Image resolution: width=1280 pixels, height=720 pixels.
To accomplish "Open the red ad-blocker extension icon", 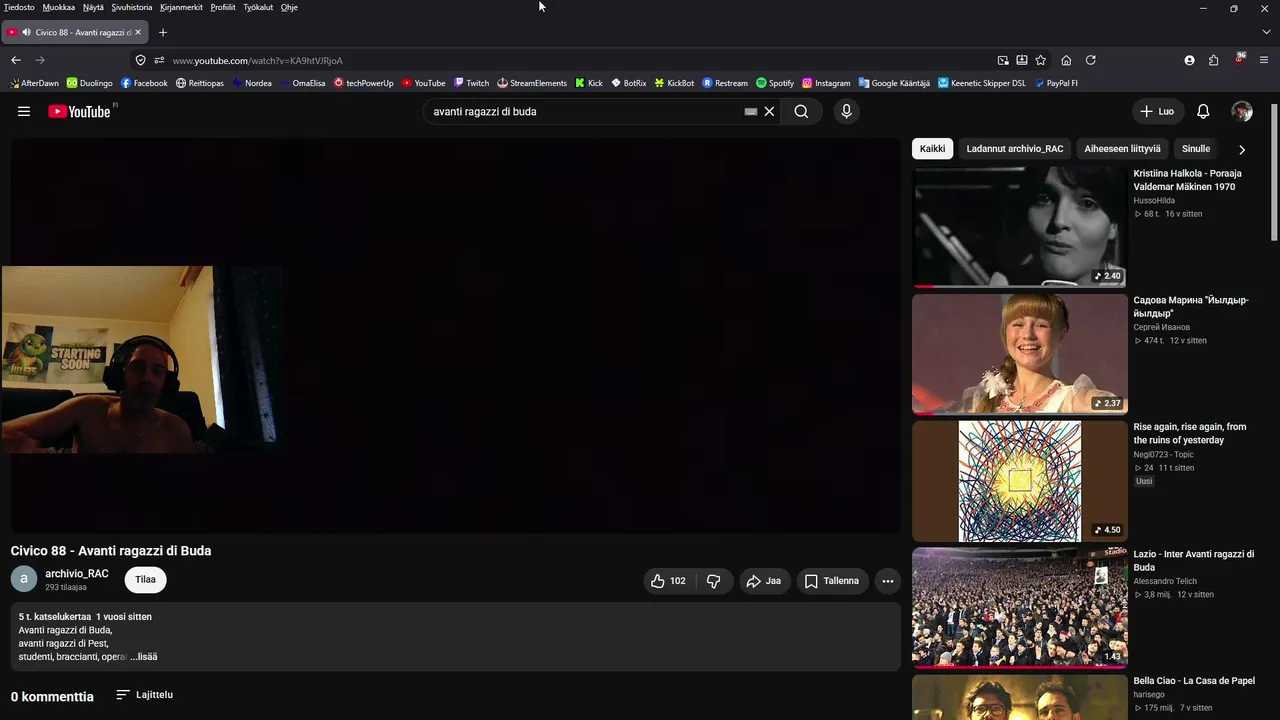I will [x=1240, y=59].
